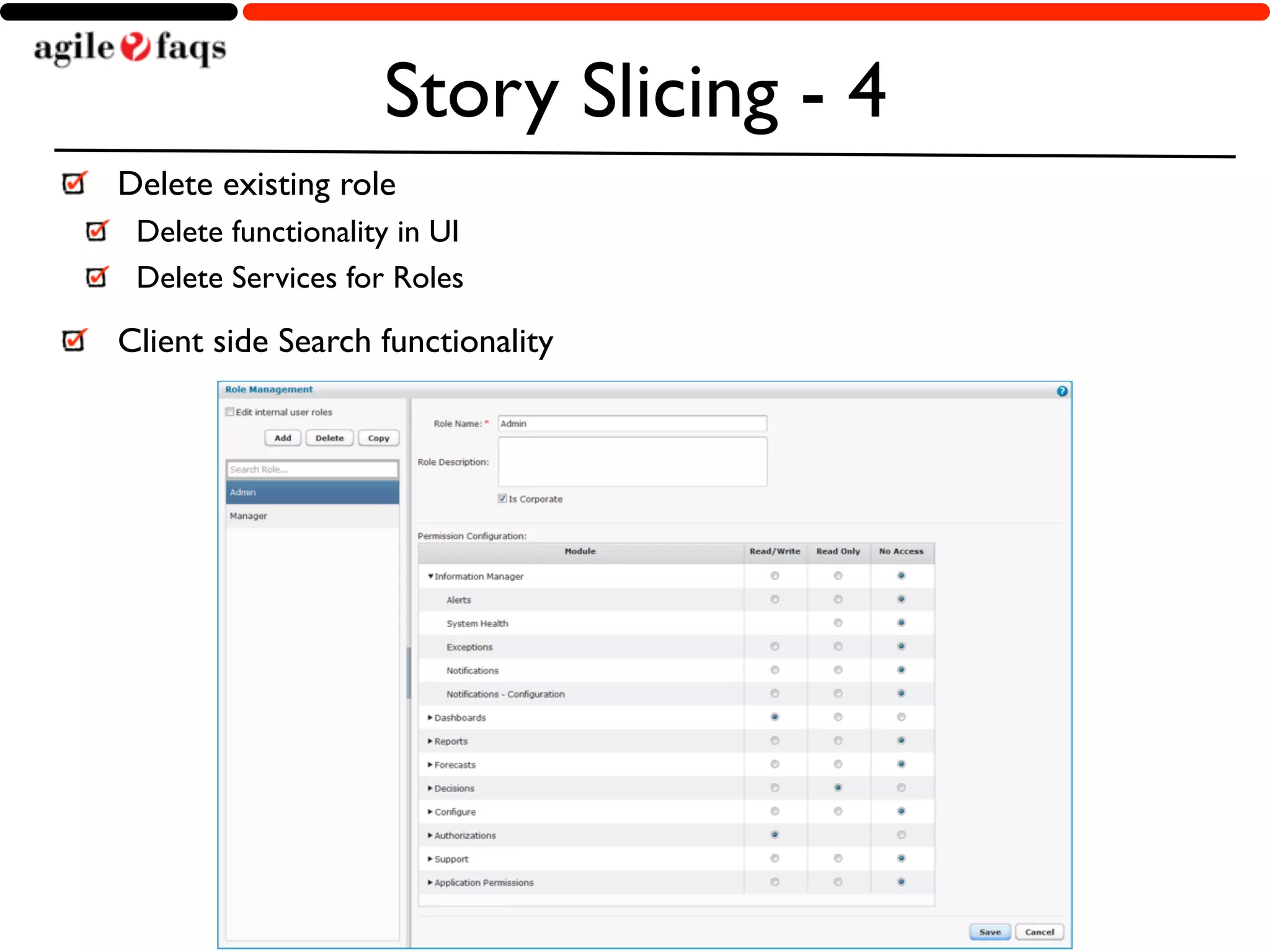Set Support to Read/Write
The image size is (1270, 952).
[x=775, y=858]
